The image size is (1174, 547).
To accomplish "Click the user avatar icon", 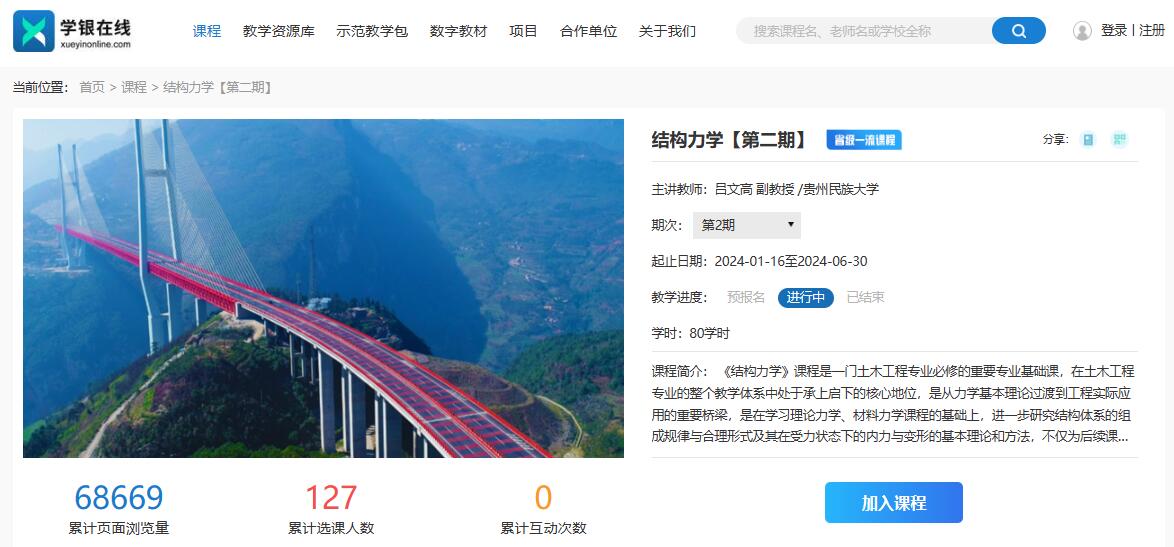I will [x=1082, y=31].
